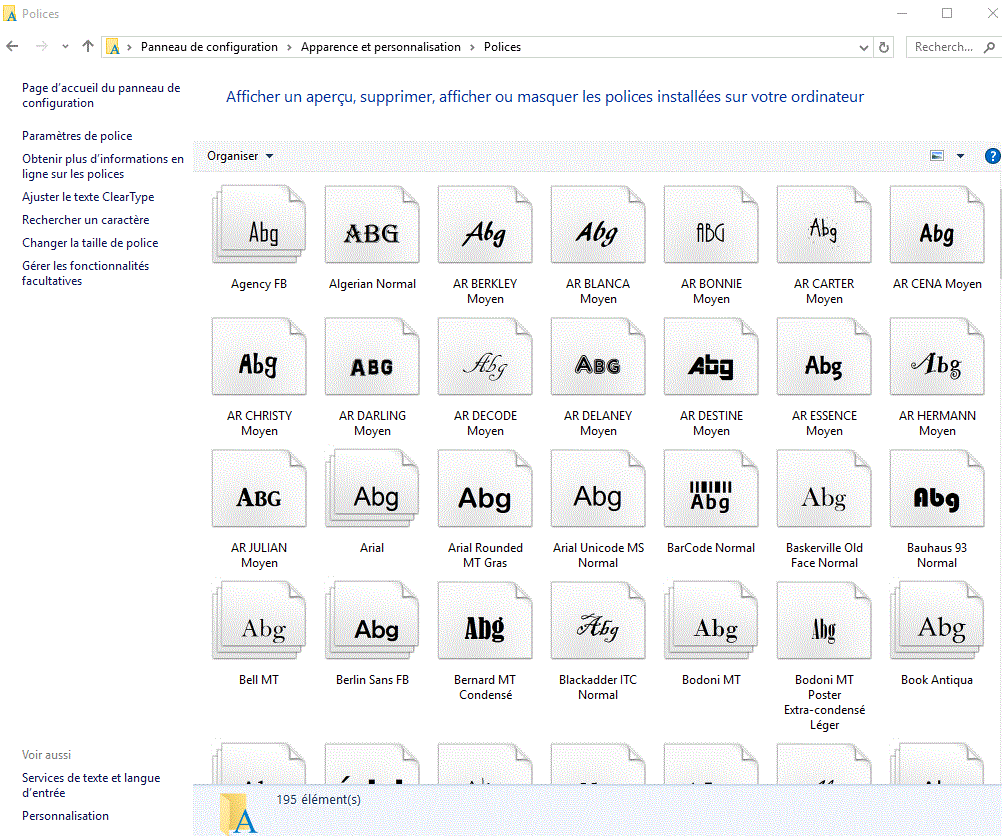The image size is (1002, 836).
Task: Select the AR HERMANN Moyen font icon
Action: click(937, 356)
